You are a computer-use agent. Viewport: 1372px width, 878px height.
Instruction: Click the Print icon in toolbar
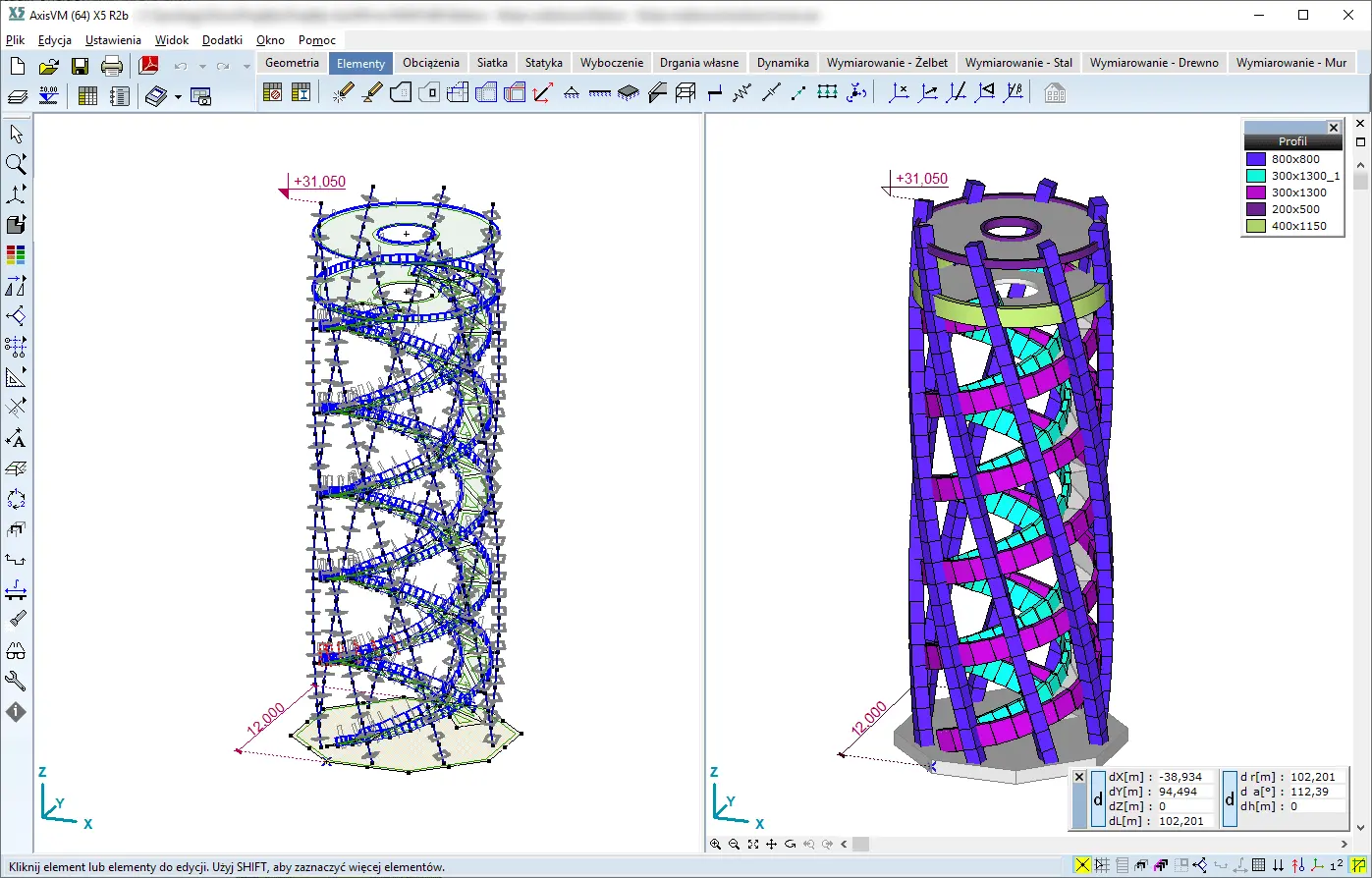112,66
